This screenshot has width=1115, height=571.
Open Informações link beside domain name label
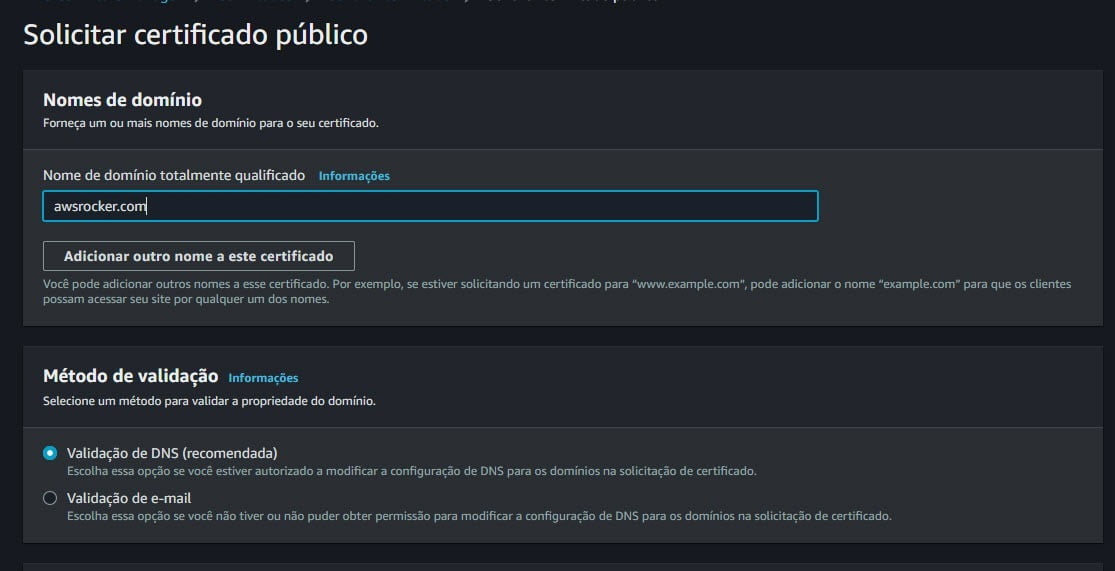[x=354, y=176]
